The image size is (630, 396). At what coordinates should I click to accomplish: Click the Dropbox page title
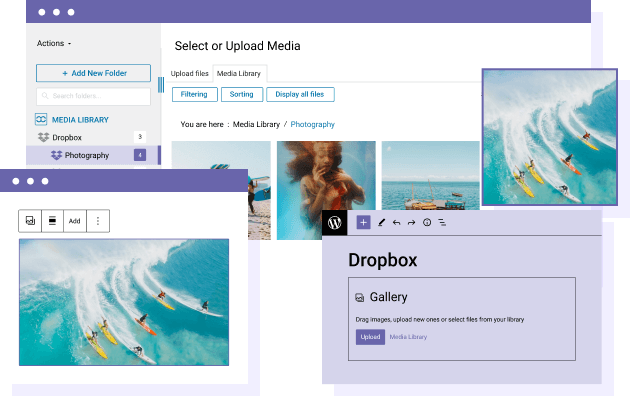(382, 260)
